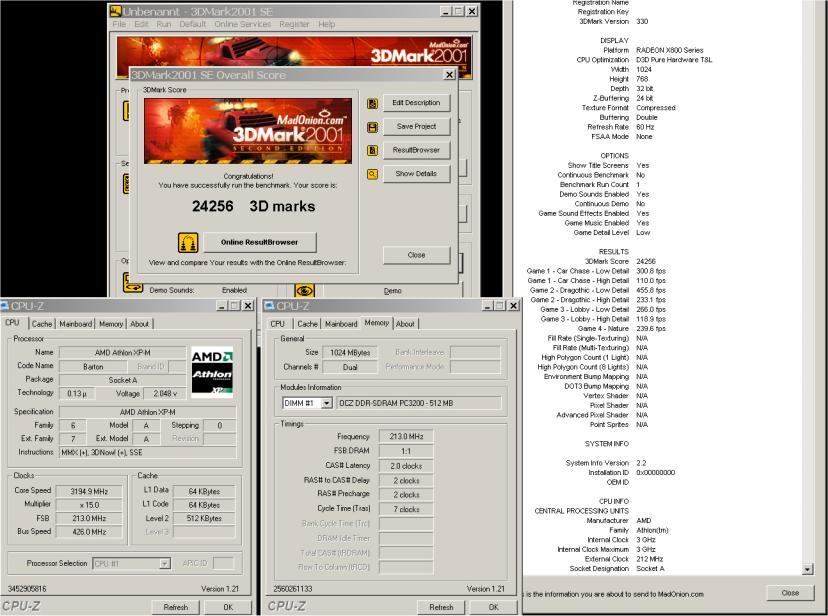828x616 pixels.
Task: Open the Edit menu in 3DMark2001
Action: [x=141, y=24]
